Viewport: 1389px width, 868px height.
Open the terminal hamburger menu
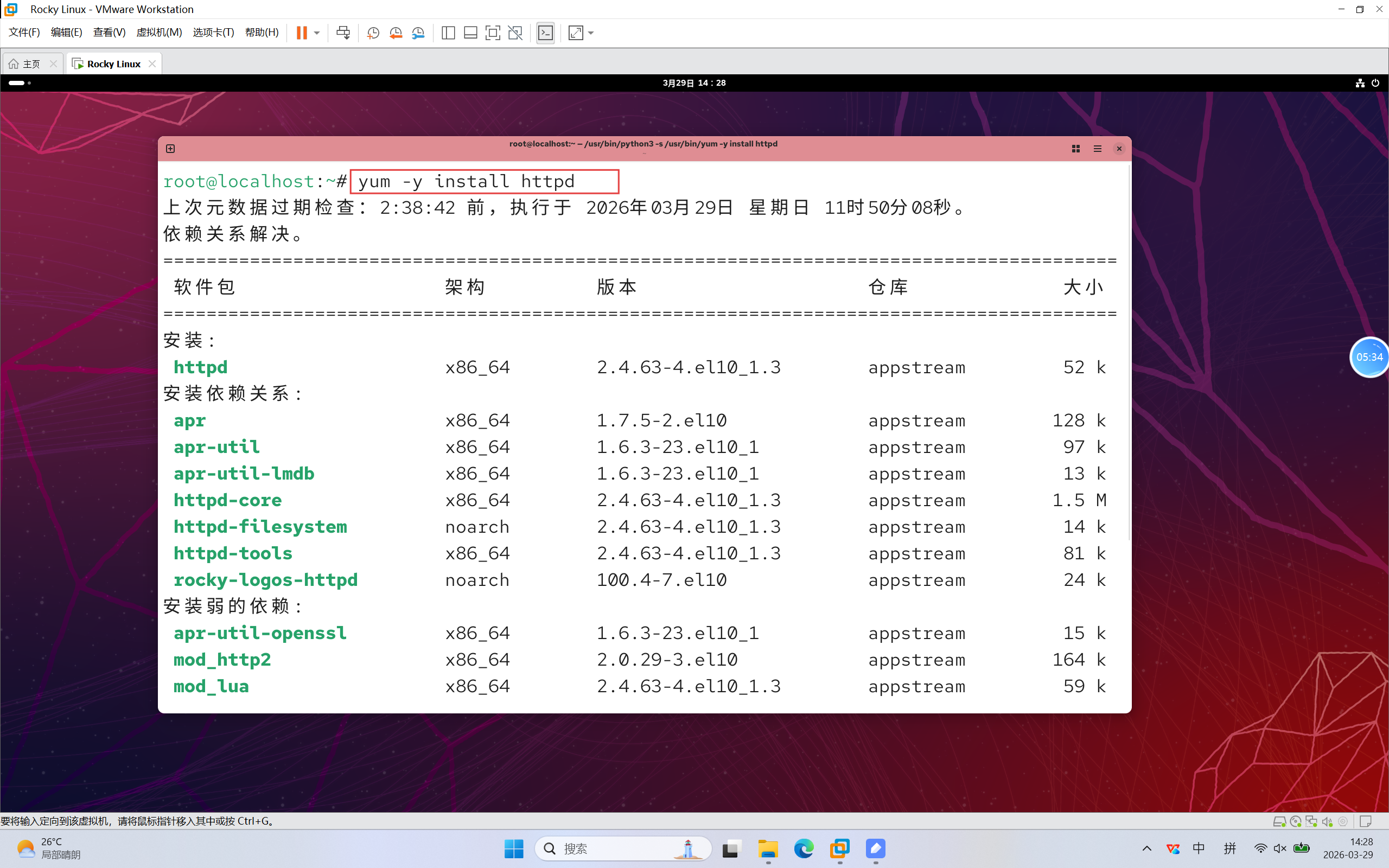click(x=1098, y=149)
